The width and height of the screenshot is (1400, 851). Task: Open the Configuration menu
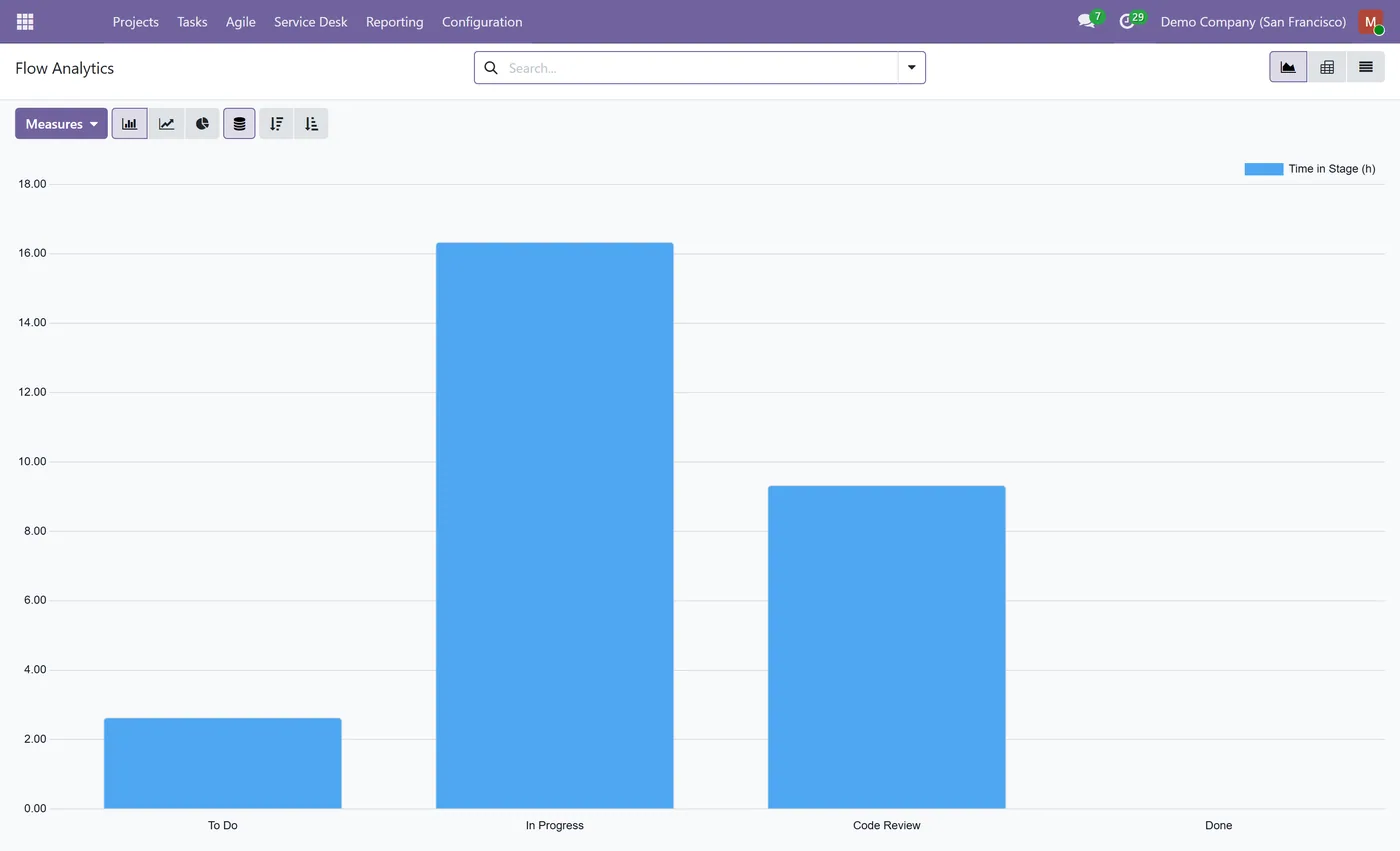pos(482,21)
